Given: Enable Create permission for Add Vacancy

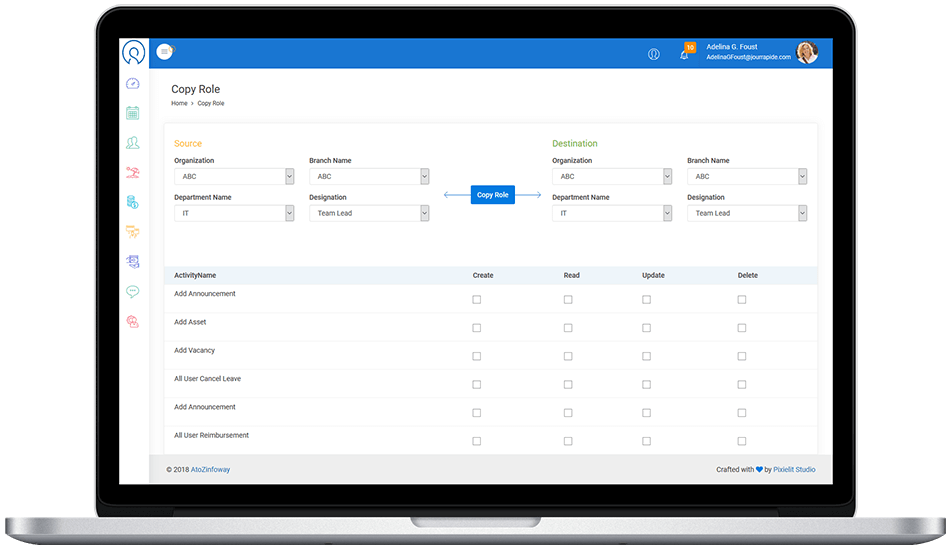Looking at the screenshot, I should [477, 356].
